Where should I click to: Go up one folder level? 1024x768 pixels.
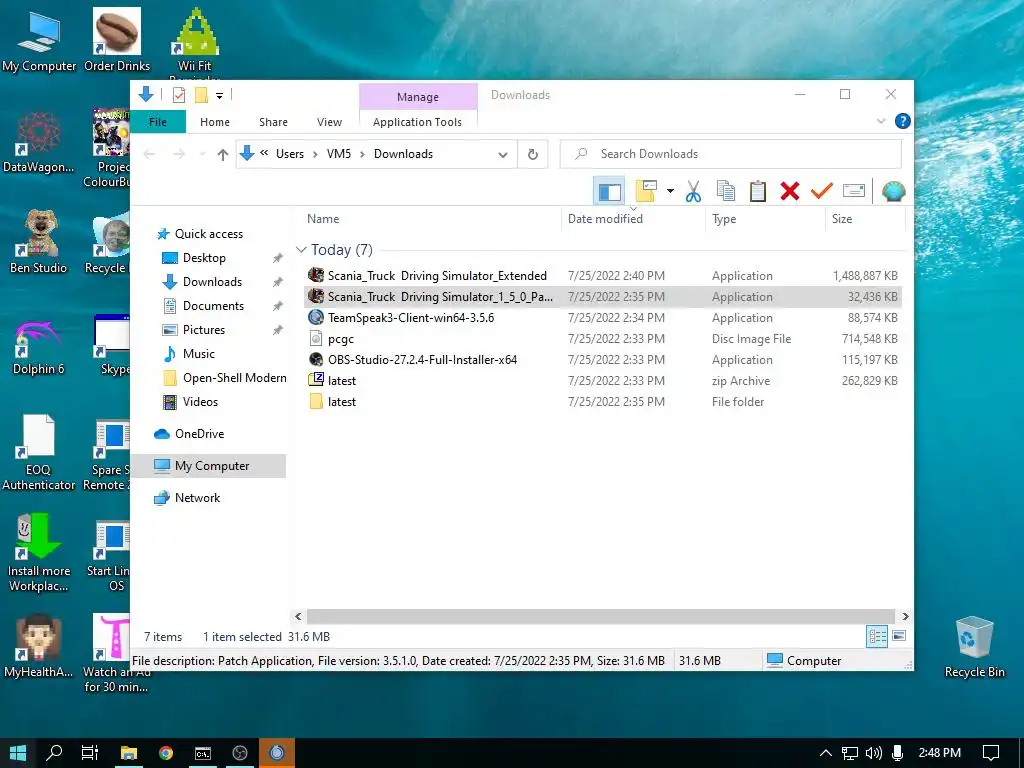tap(223, 154)
